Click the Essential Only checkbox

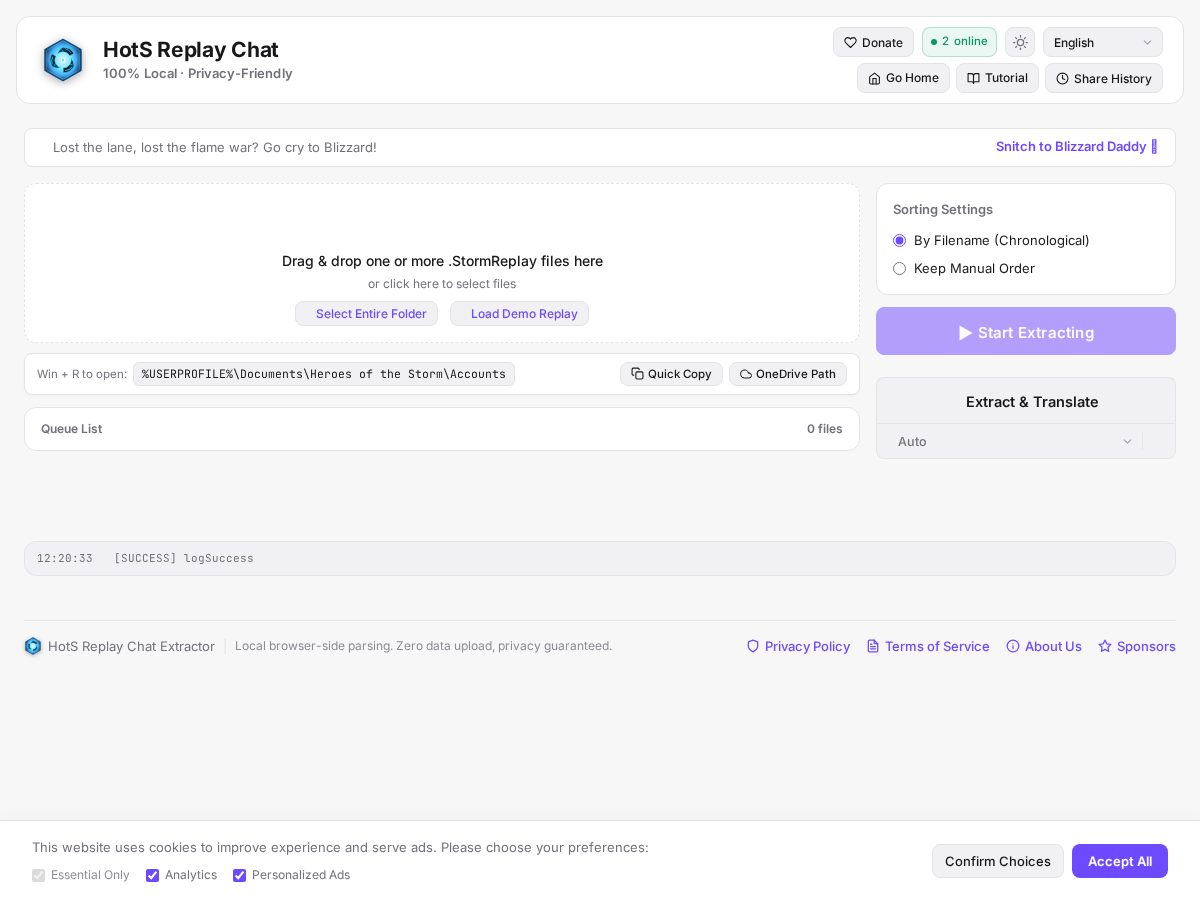[x=38, y=875]
